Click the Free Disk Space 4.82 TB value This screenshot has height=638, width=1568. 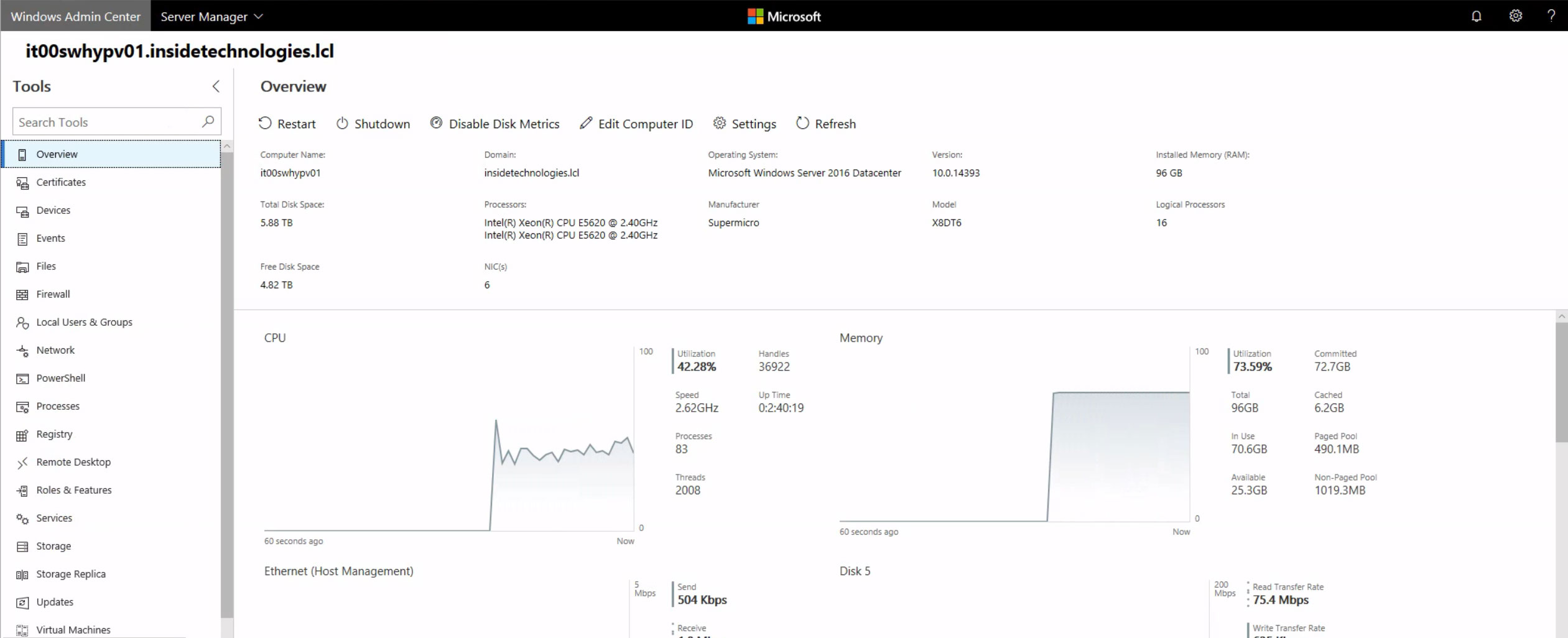click(x=276, y=285)
